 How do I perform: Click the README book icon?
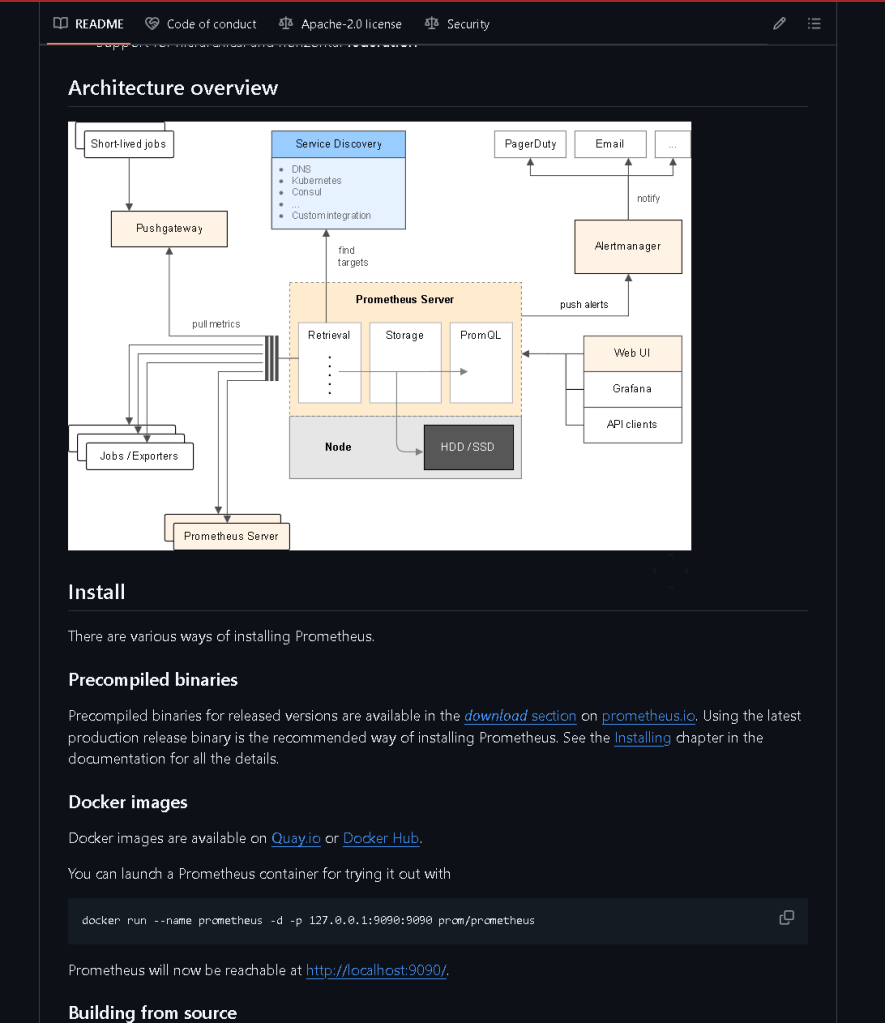point(61,24)
